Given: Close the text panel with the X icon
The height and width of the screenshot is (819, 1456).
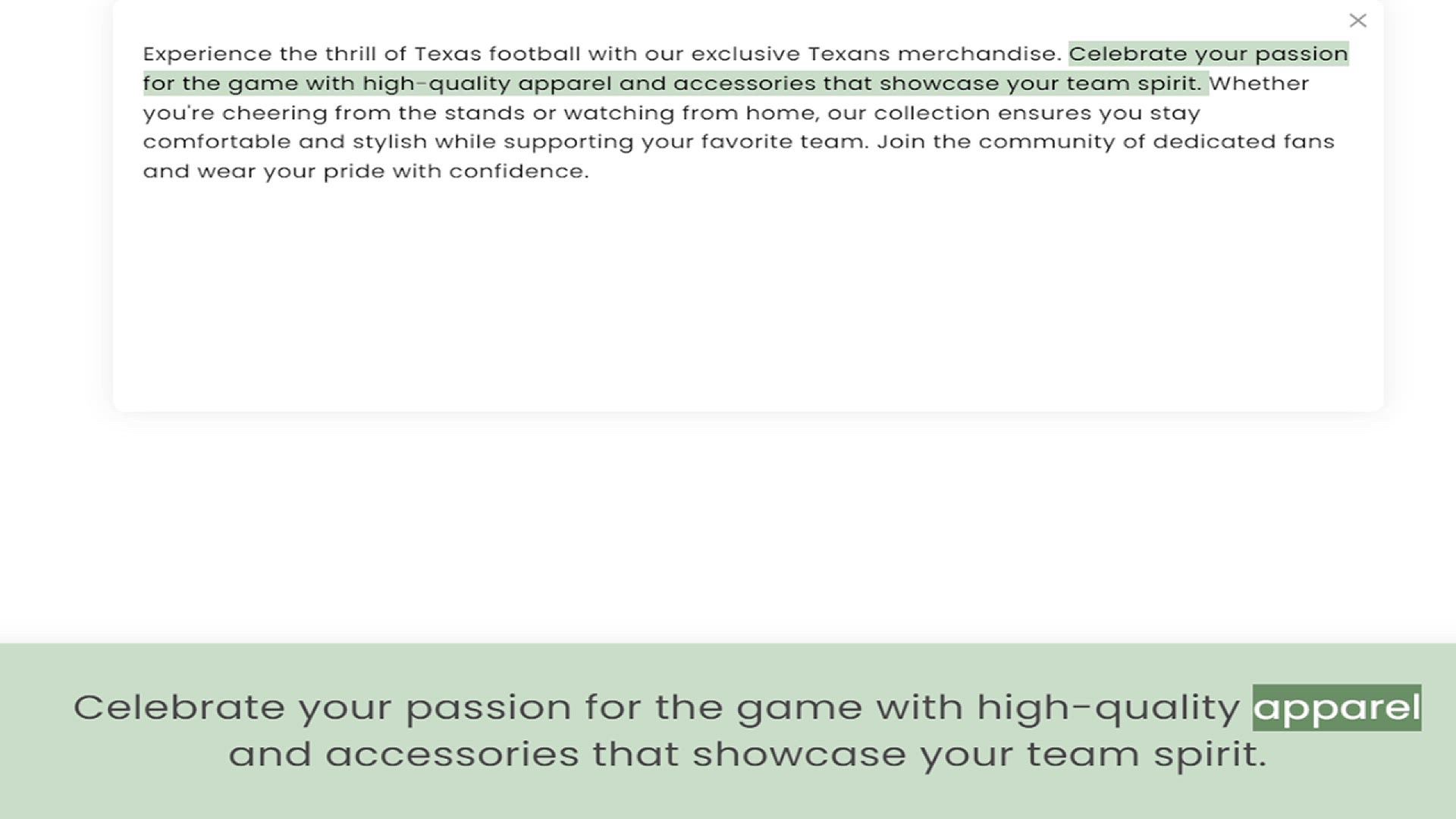Looking at the screenshot, I should (x=1357, y=20).
